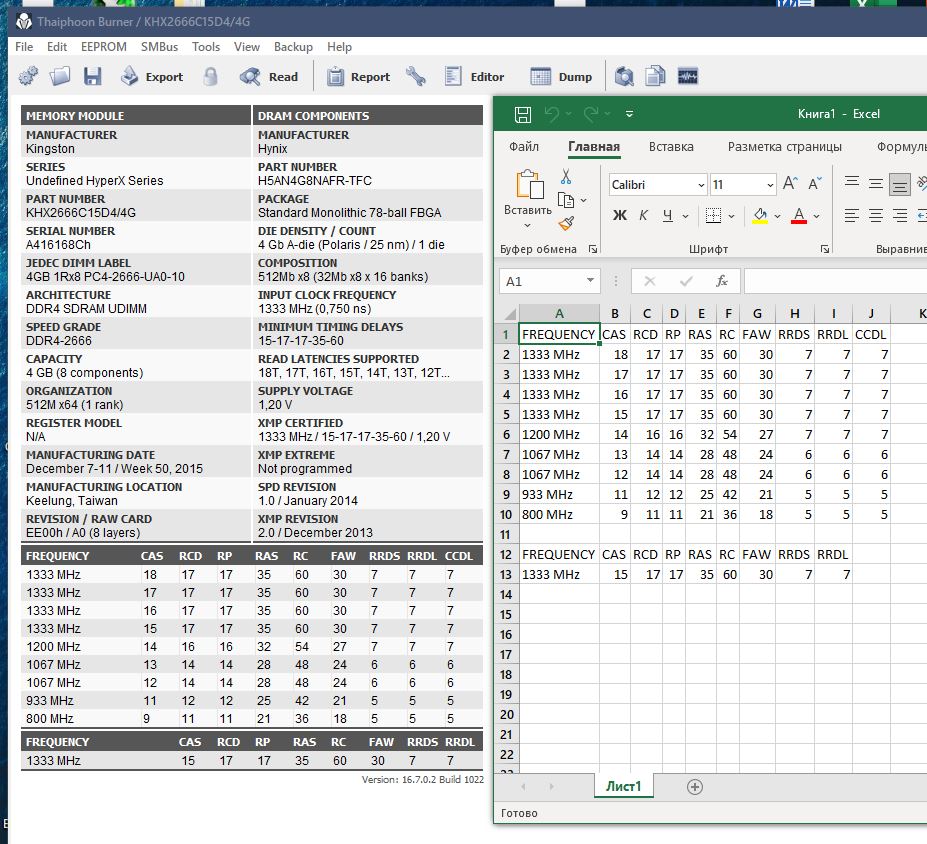This screenshot has height=844, width=927.
Task: Open the File menu in Thaiphoon Burner
Action: 24,47
